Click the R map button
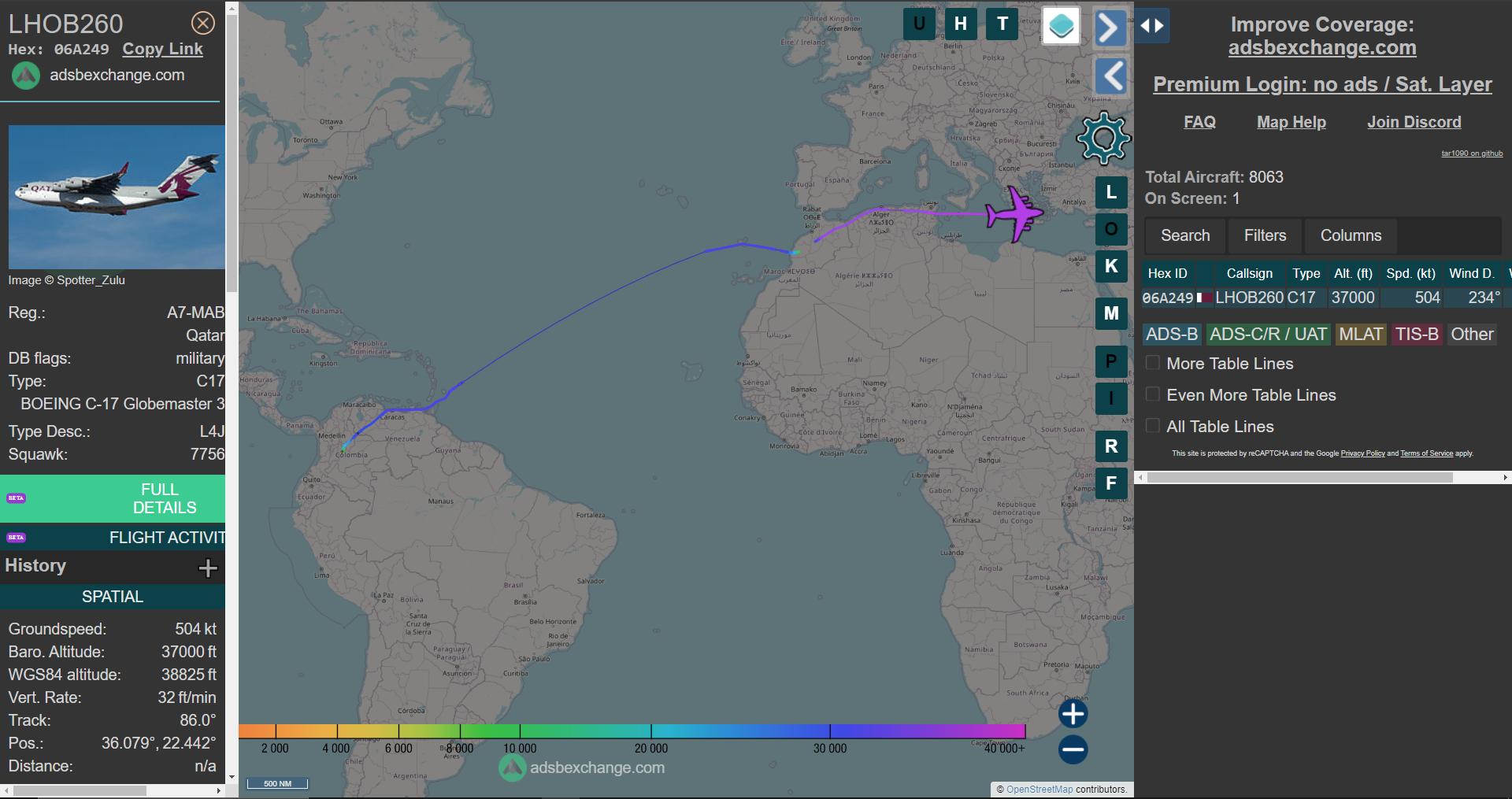This screenshot has height=799, width=1512. 1111,446
